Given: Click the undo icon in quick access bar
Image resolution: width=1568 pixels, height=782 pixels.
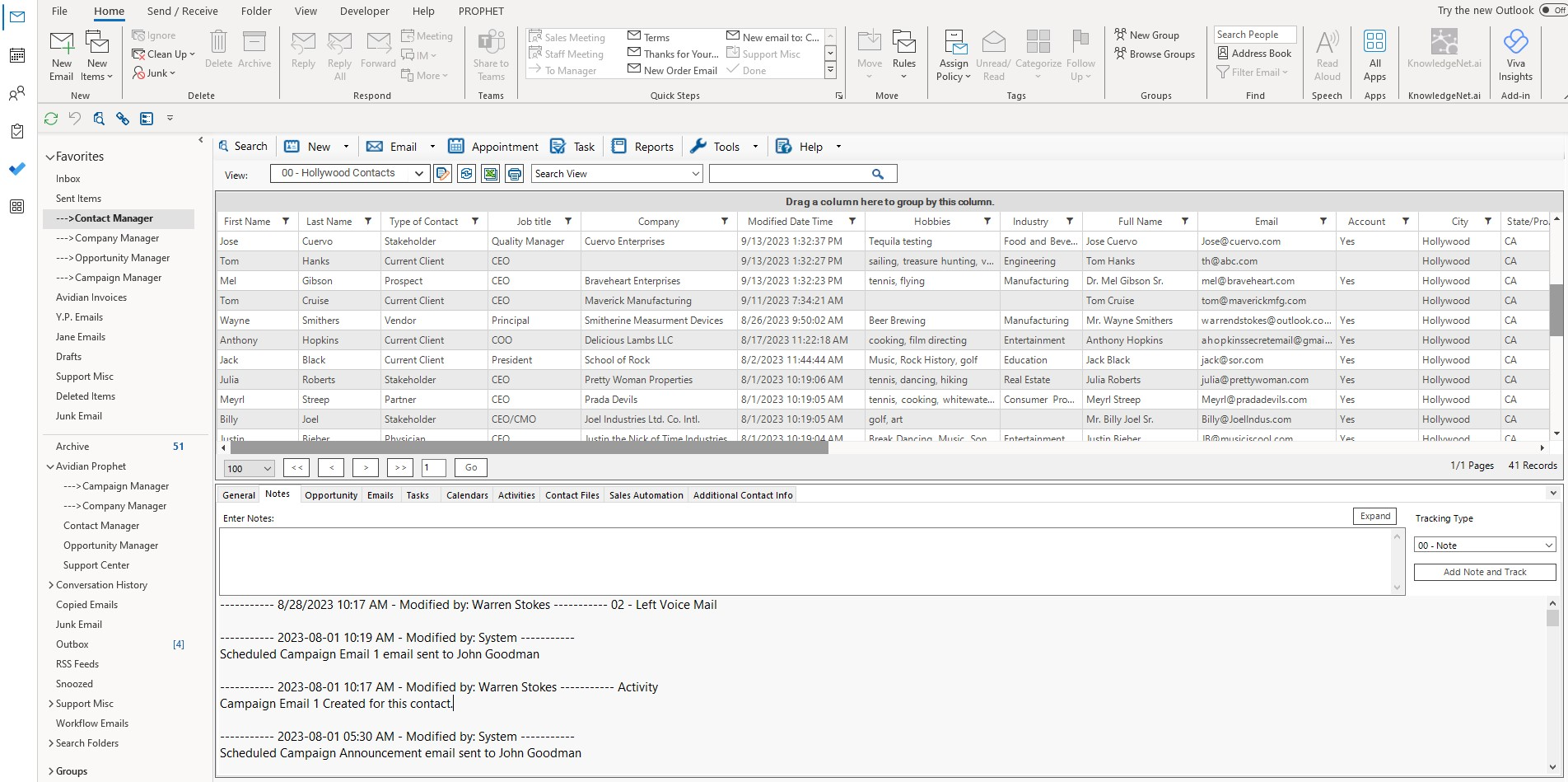Looking at the screenshot, I should click(75, 119).
